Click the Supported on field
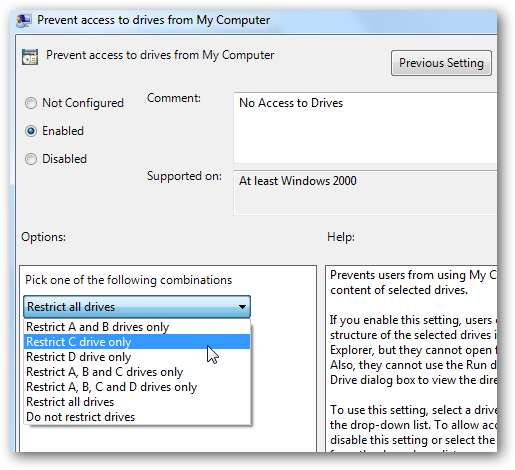The width and height of the screenshot is (515, 470). [365, 193]
